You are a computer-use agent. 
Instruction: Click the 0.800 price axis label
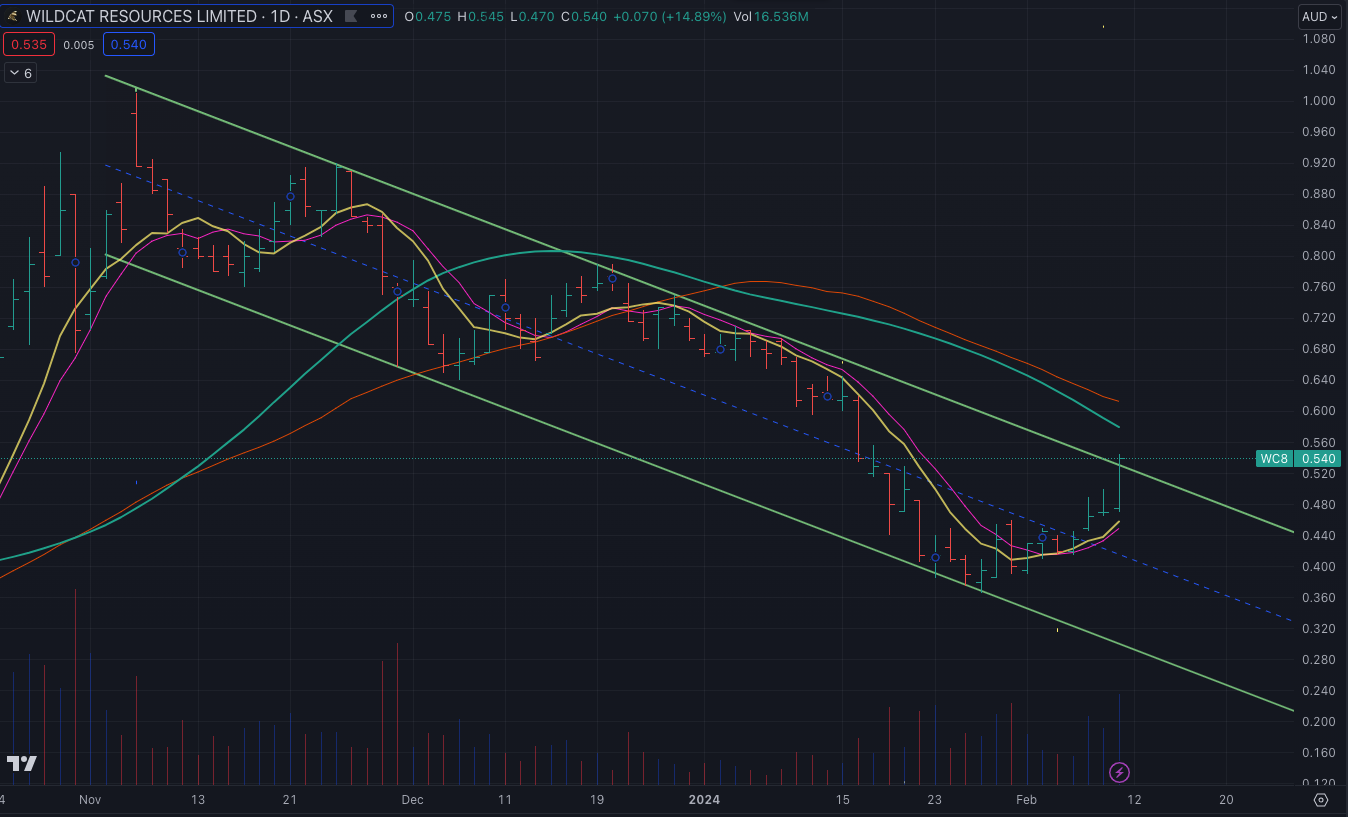click(x=1319, y=256)
